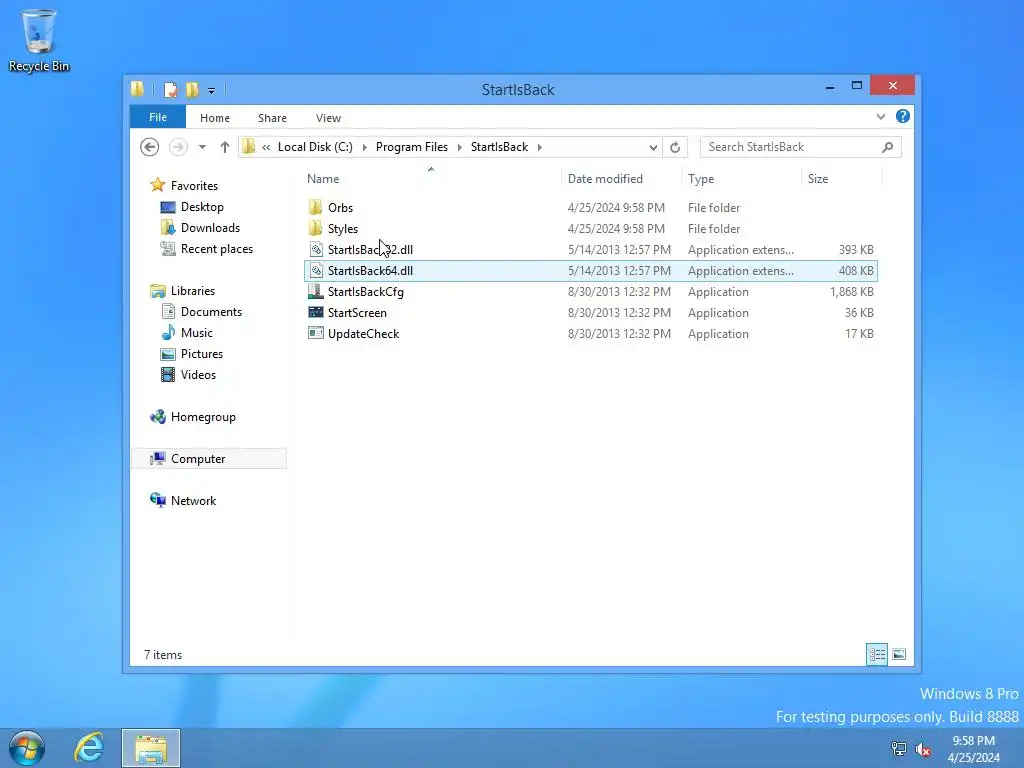
Task: Open the Help question mark icon
Action: tap(903, 116)
